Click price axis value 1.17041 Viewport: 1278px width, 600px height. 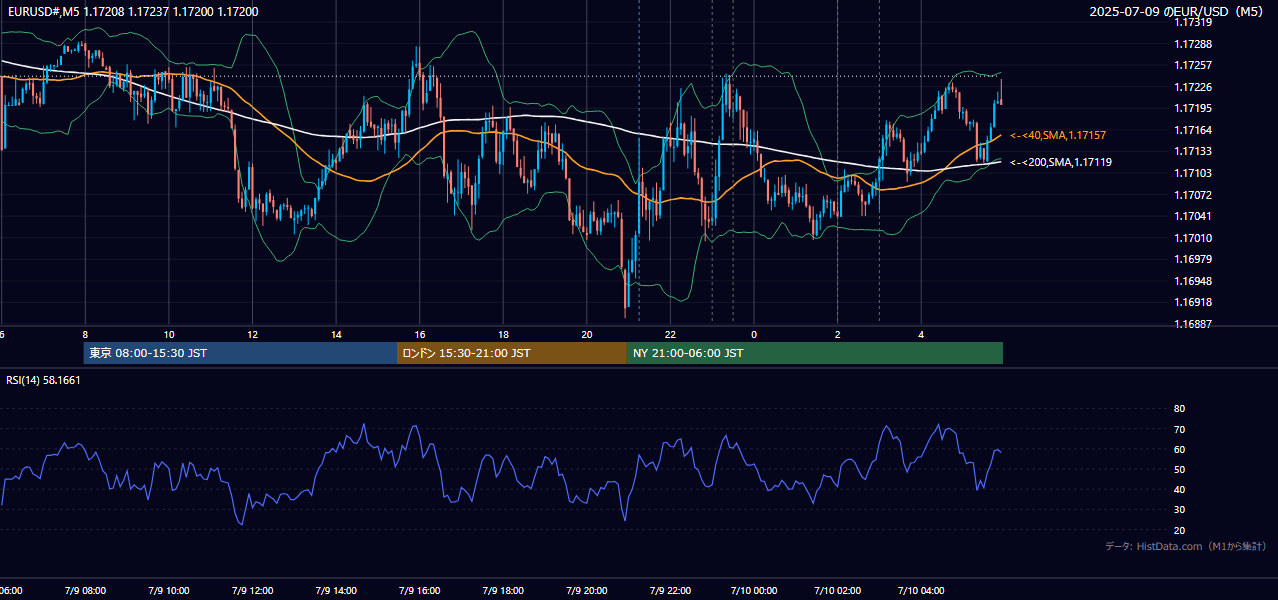click(x=1193, y=216)
